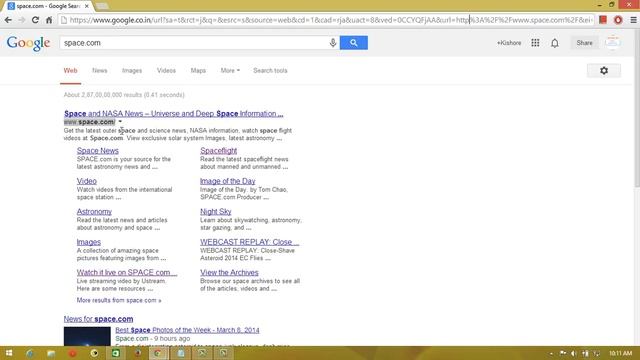Click the Google logo
Screen dimensions: 640x360
[x=28, y=43]
